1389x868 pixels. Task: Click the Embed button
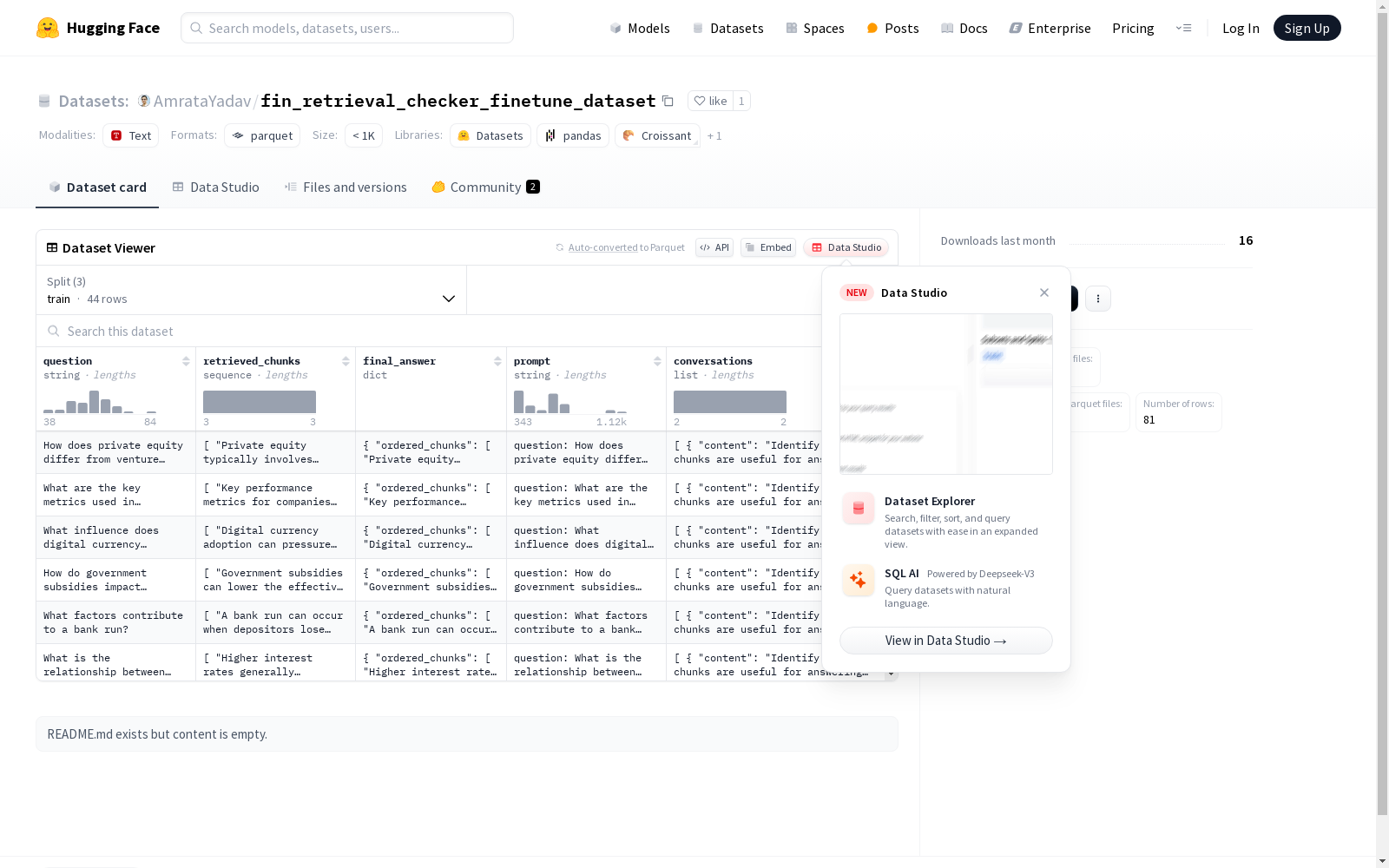(x=768, y=247)
